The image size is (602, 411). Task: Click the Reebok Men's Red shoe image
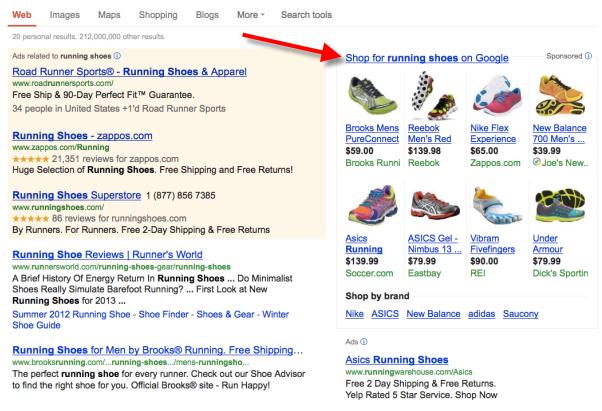(434, 96)
